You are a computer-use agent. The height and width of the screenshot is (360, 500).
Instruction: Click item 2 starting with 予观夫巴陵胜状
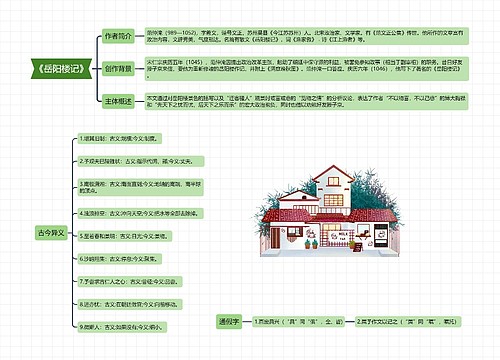pyautogui.click(x=141, y=161)
